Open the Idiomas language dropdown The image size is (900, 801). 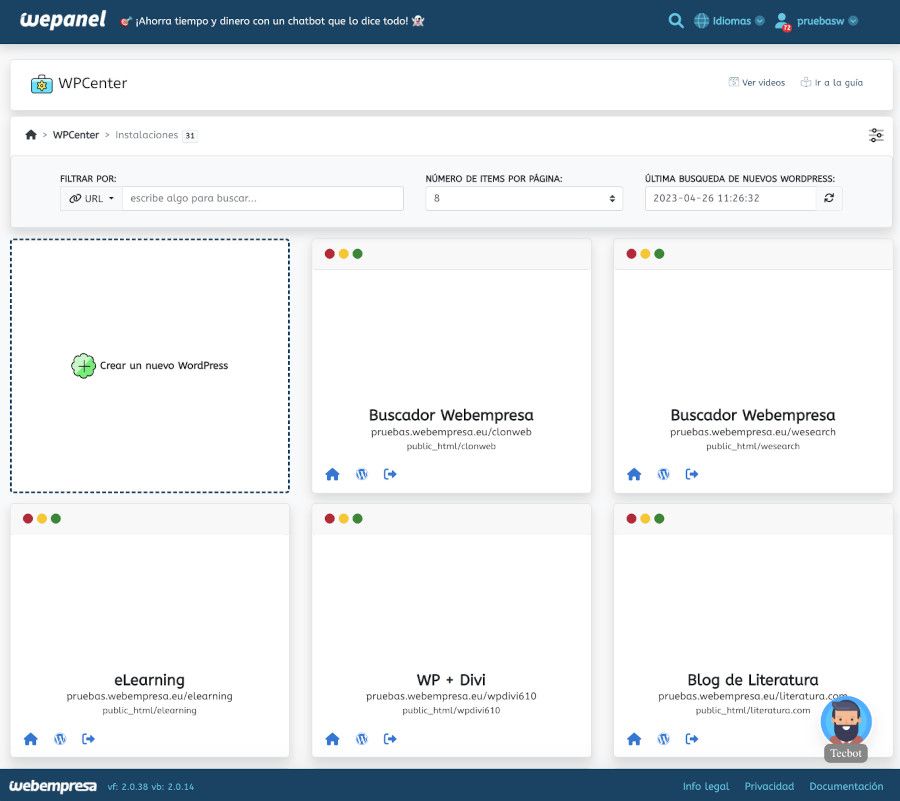[729, 21]
